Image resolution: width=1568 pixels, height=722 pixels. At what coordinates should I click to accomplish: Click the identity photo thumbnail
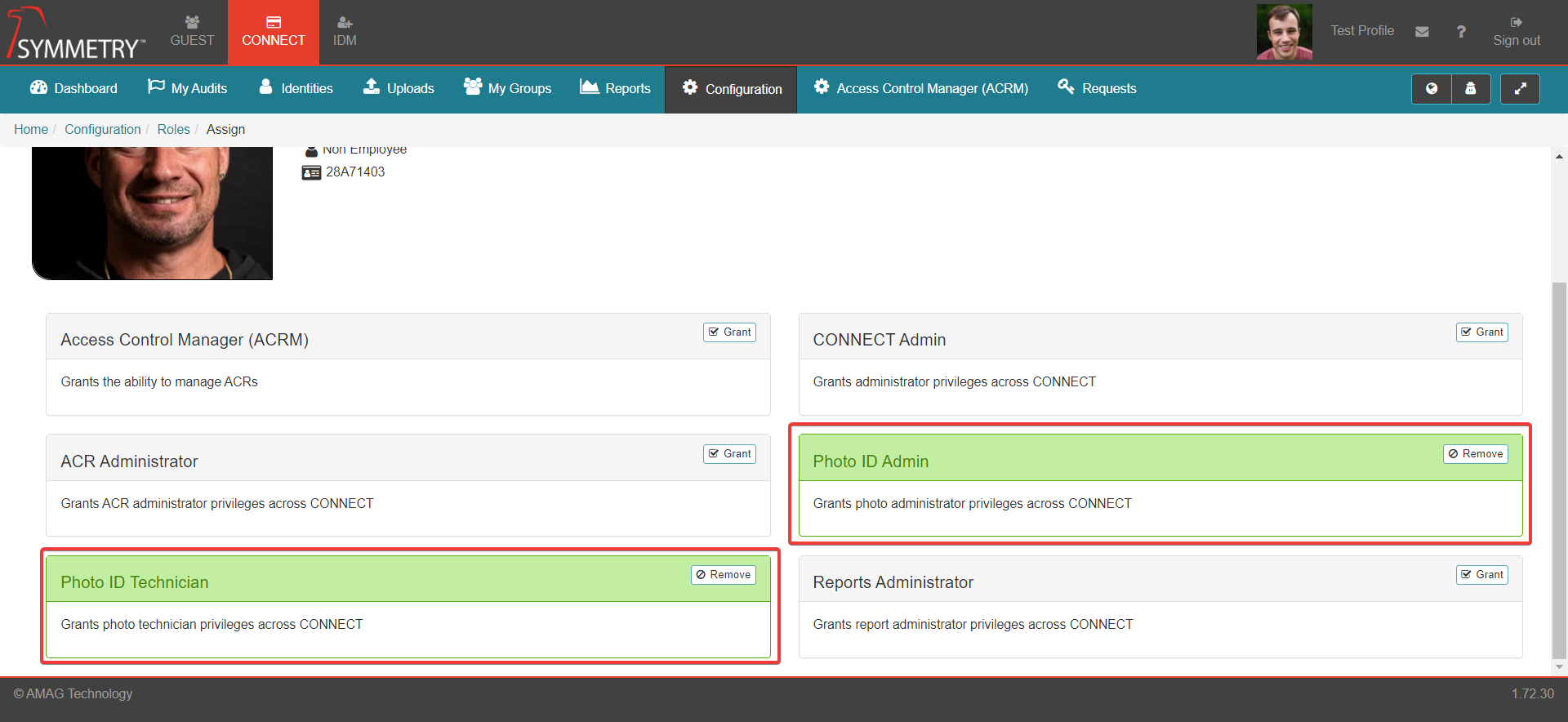[152, 213]
